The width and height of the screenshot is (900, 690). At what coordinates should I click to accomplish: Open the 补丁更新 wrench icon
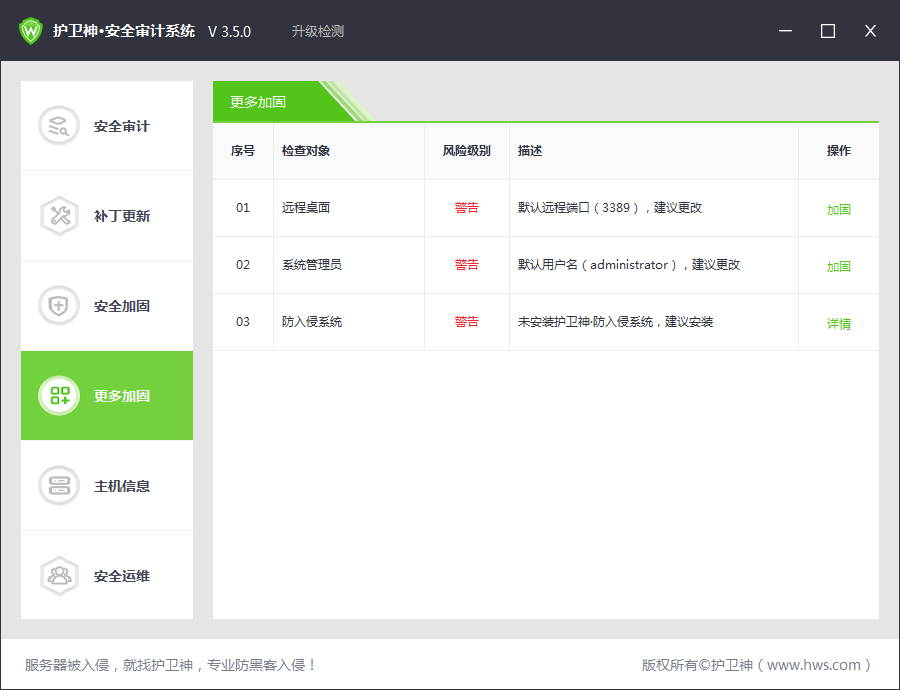click(x=59, y=216)
